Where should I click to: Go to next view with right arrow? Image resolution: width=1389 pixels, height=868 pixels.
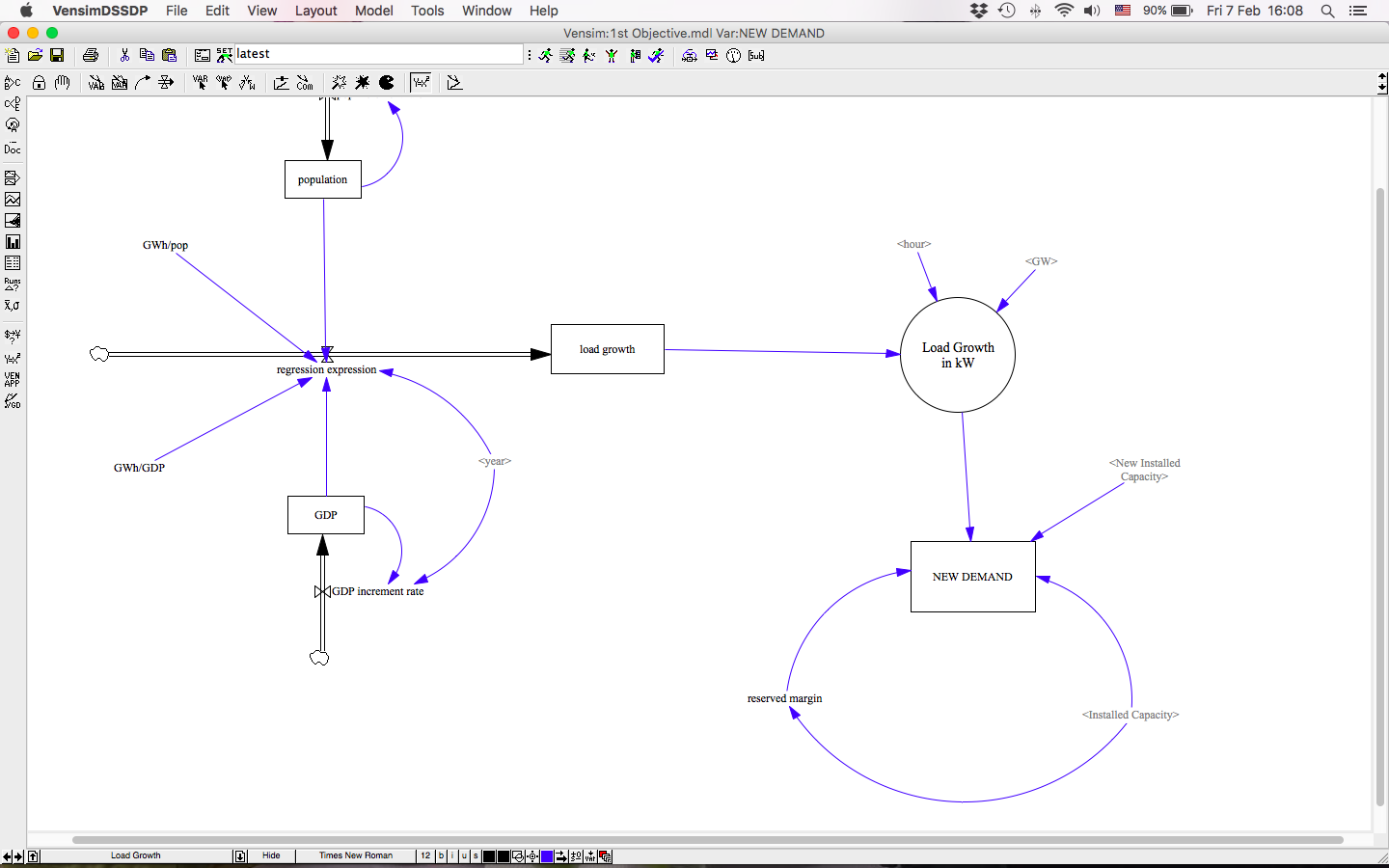(x=18, y=856)
